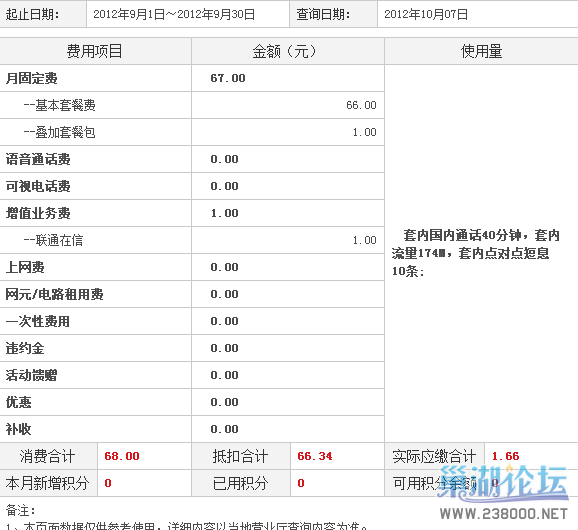This screenshot has width=578, height=530.
Task: Click the 已用积分 label
Action: (x=240, y=483)
